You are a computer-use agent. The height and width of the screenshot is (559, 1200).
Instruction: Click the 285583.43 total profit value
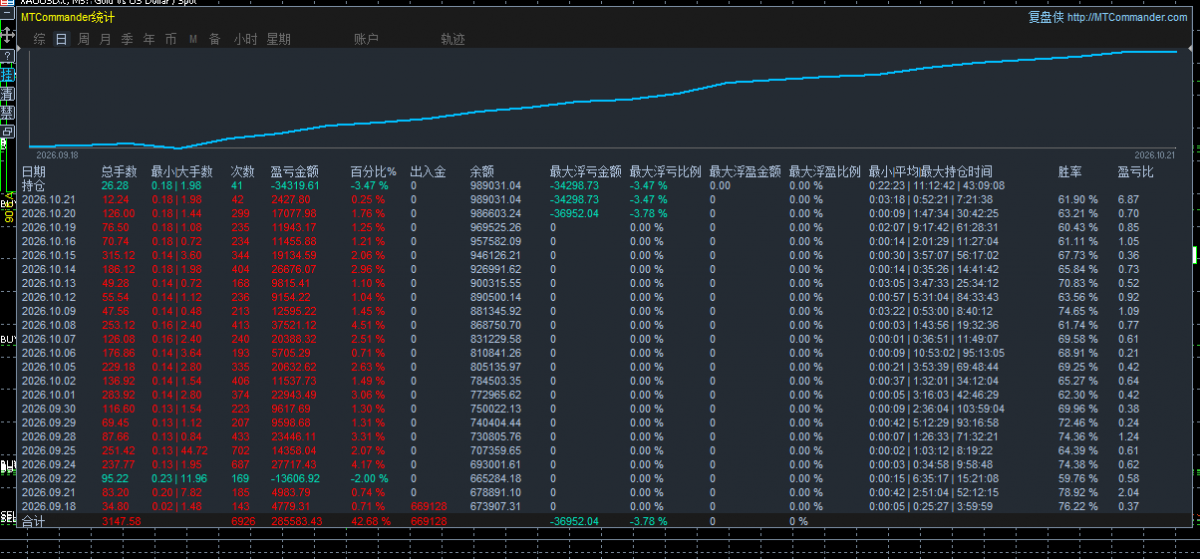pyautogui.click(x=295, y=521)
